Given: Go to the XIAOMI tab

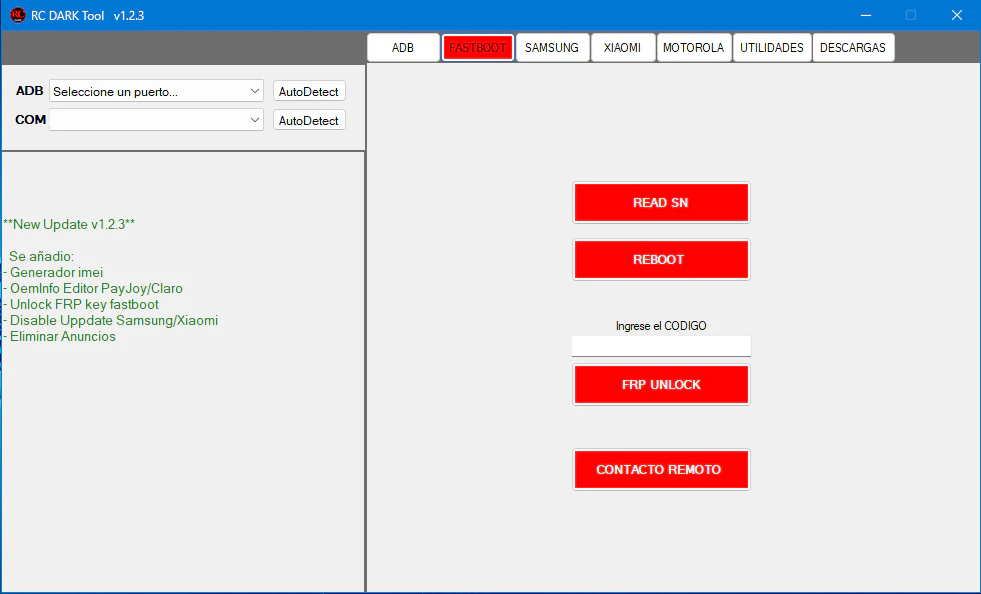Looking at the screenshot, I should click(623, 48).
